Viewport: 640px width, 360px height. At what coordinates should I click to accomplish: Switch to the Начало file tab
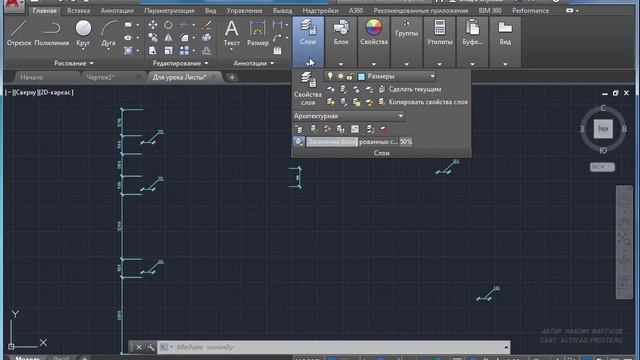tap(32, 77)
